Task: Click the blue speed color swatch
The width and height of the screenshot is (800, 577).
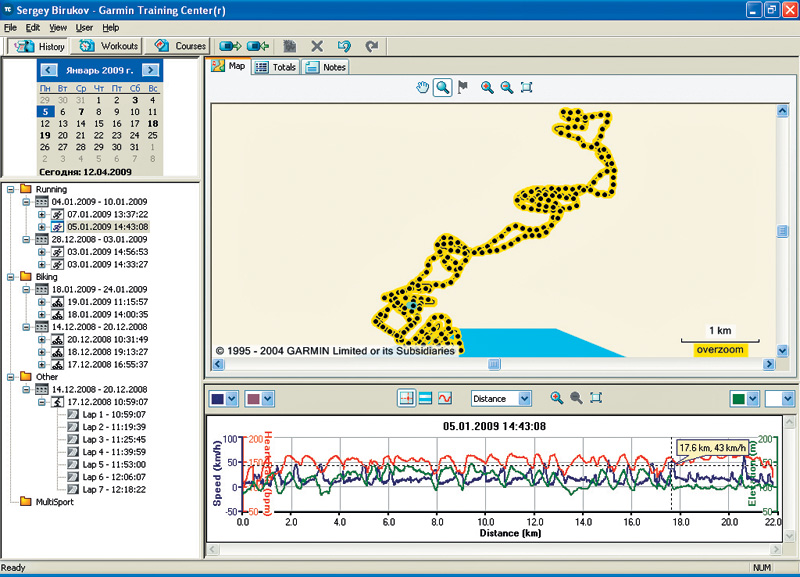Action: pos(217,398)
